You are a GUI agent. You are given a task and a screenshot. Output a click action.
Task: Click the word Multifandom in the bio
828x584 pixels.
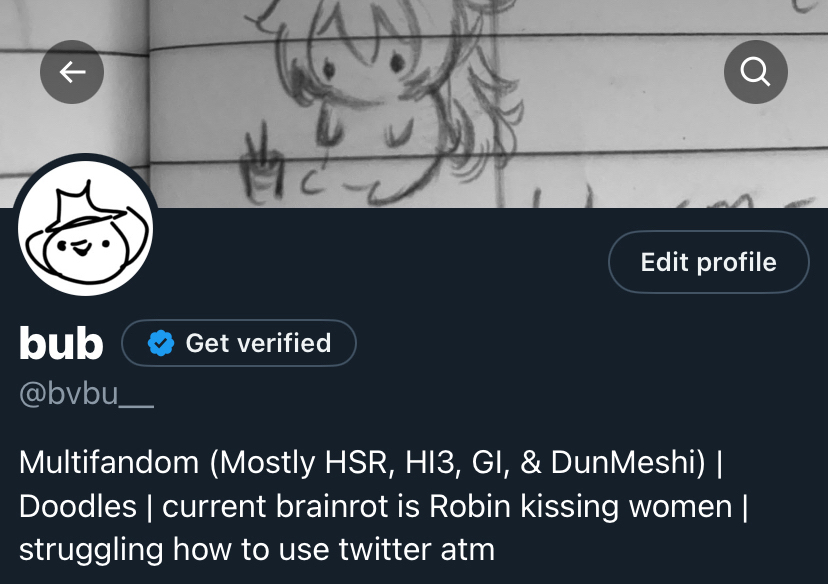[x=109, y=463]
